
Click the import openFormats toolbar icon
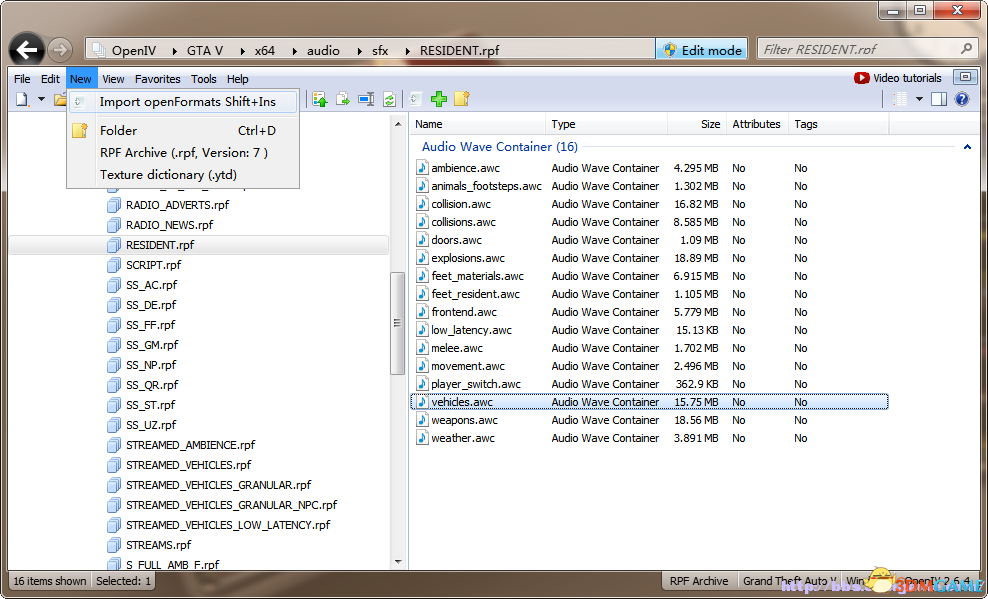coord(415,99)
